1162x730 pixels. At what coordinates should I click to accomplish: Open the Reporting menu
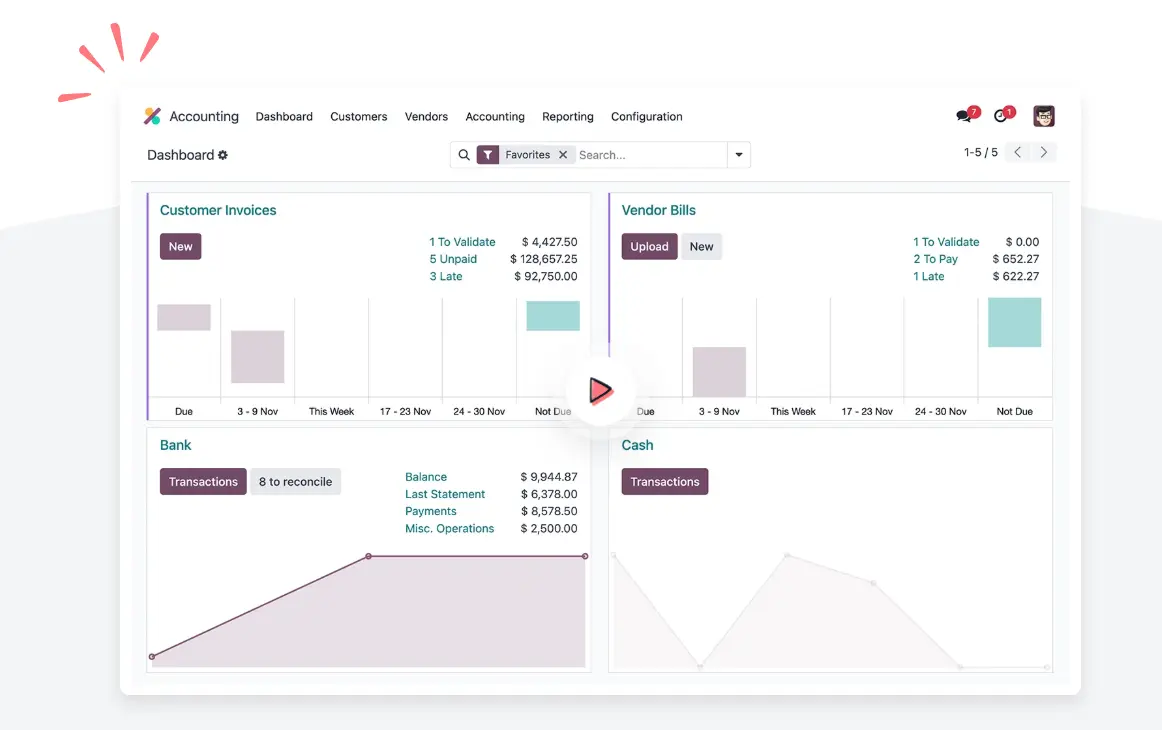[567, 117]
